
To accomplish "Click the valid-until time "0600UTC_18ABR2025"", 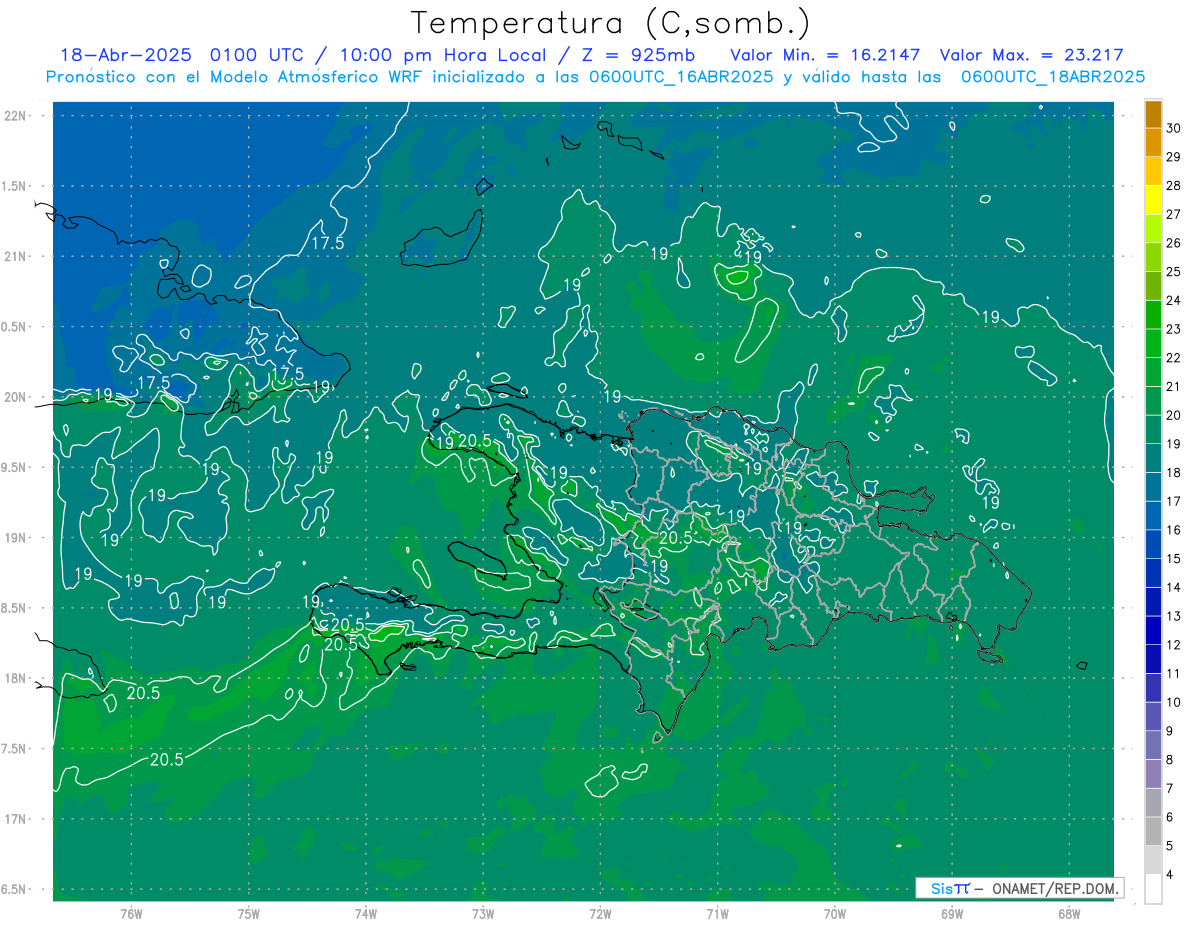I will coord(1052,77).
